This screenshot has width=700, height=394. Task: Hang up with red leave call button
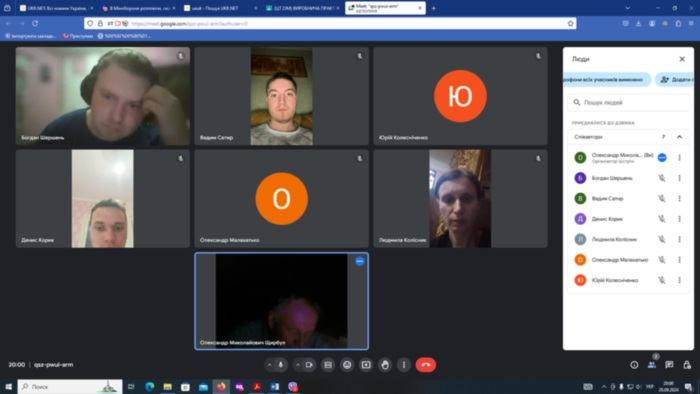point(425,365)
